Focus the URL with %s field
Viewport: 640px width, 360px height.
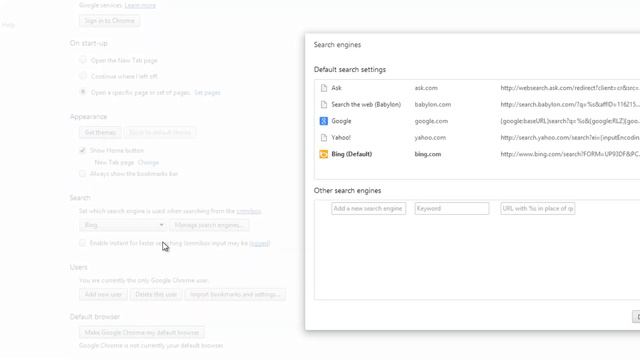point(538,209)
